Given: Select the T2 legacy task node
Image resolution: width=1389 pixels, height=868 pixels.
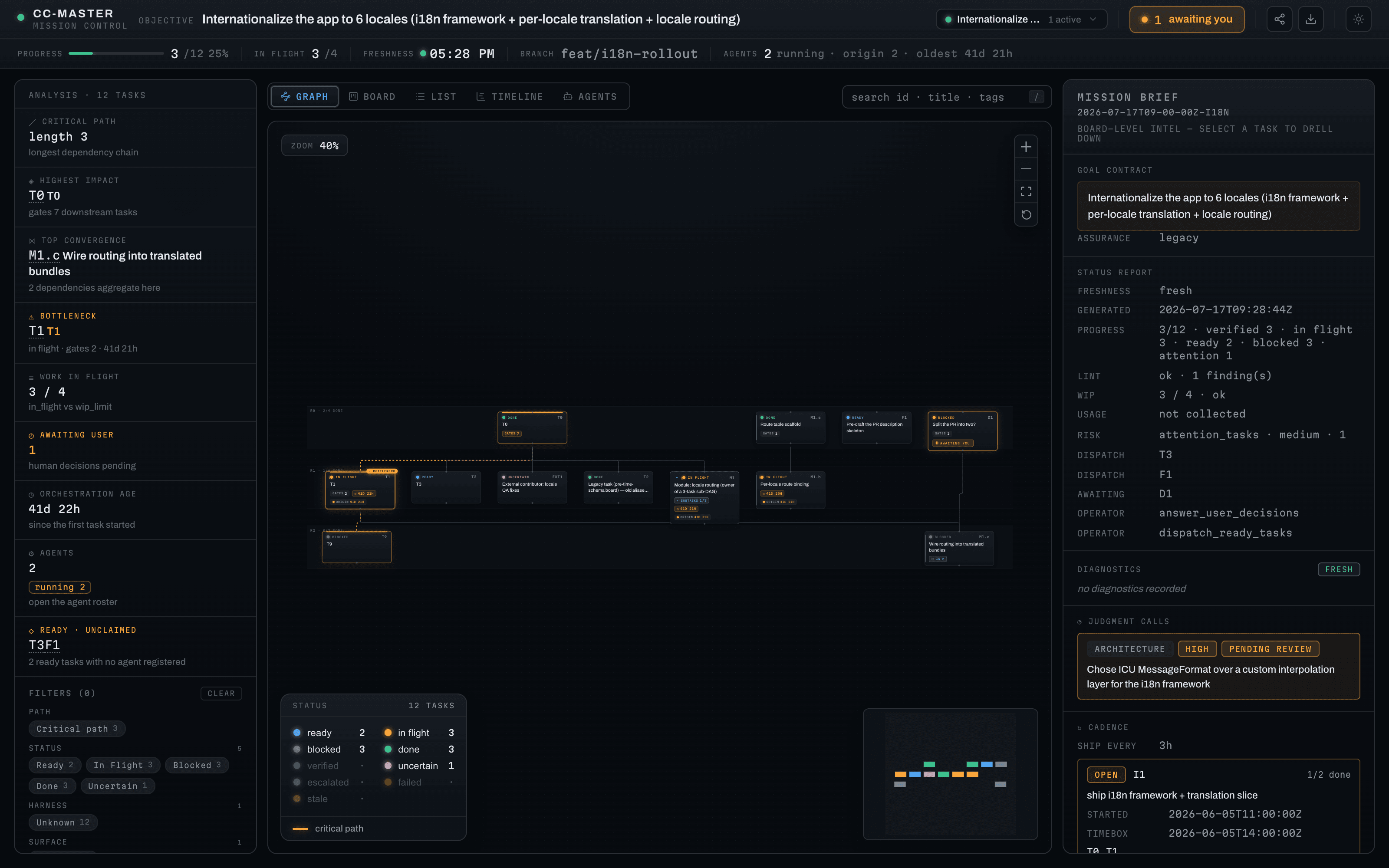Looking at the screenshot, I should [618, 487].
